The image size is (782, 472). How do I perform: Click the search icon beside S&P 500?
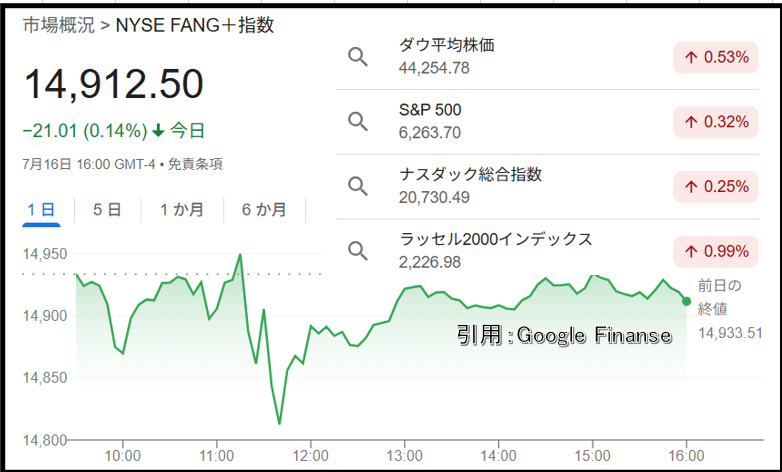point(358,122)
